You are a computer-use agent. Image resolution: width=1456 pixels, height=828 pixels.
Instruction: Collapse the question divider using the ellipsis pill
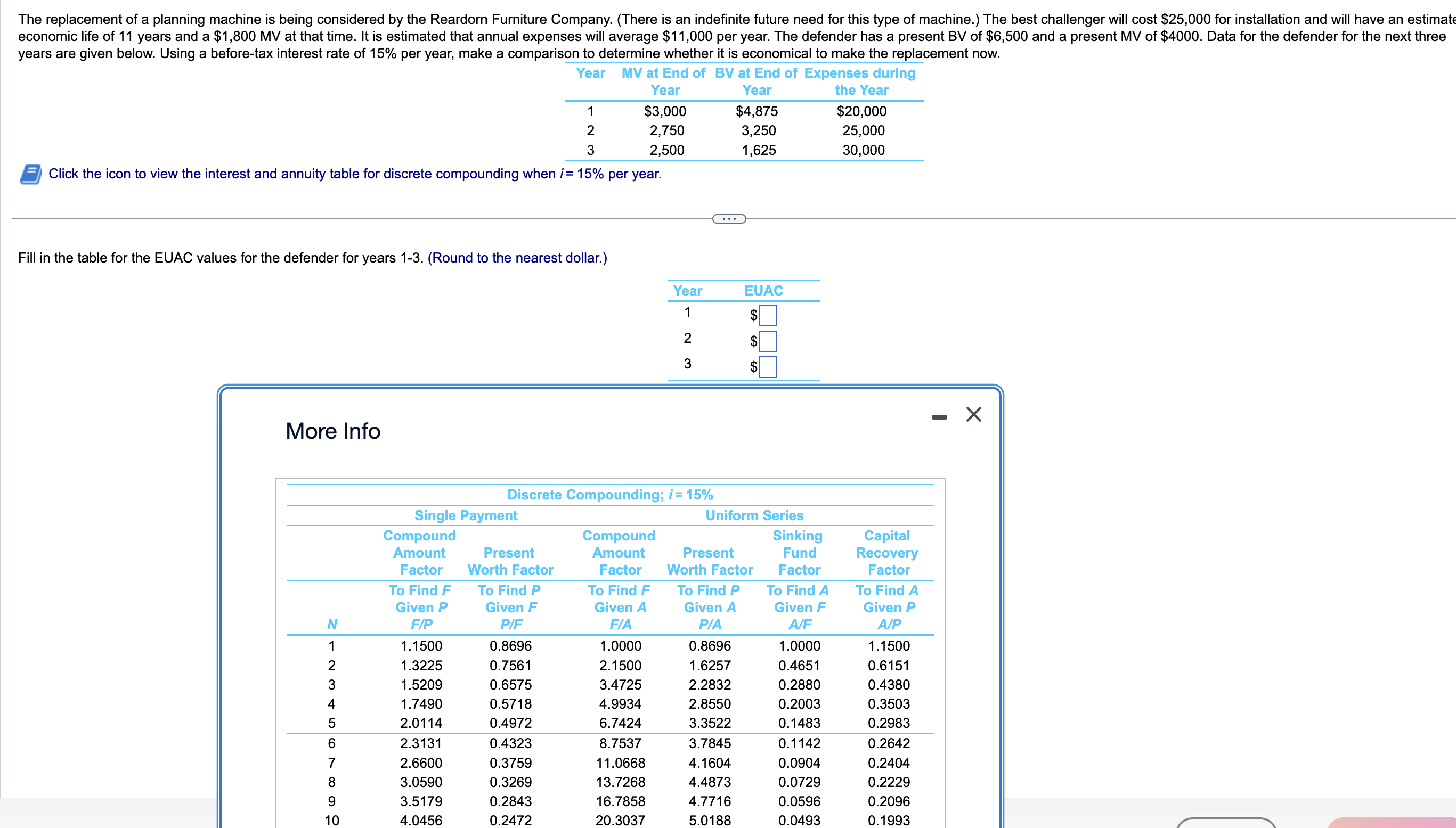(729, 218)
